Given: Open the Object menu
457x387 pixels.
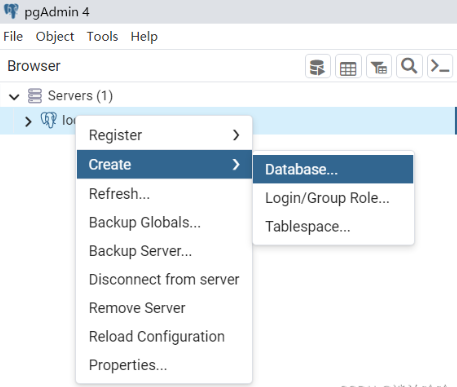Looking at the screenshot, I should (x=55, y=36).
